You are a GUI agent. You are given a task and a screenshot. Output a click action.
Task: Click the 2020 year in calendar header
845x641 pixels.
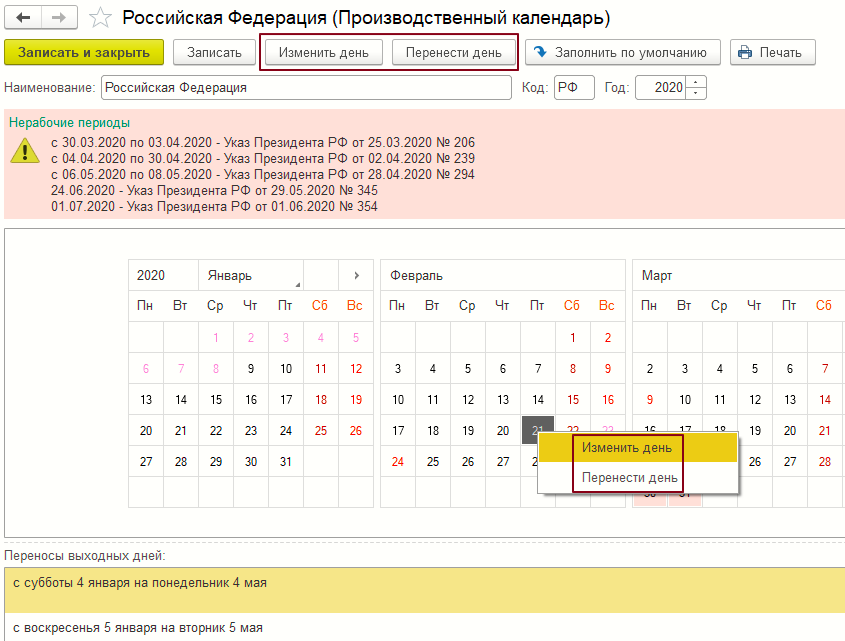(x=151, y=275)
